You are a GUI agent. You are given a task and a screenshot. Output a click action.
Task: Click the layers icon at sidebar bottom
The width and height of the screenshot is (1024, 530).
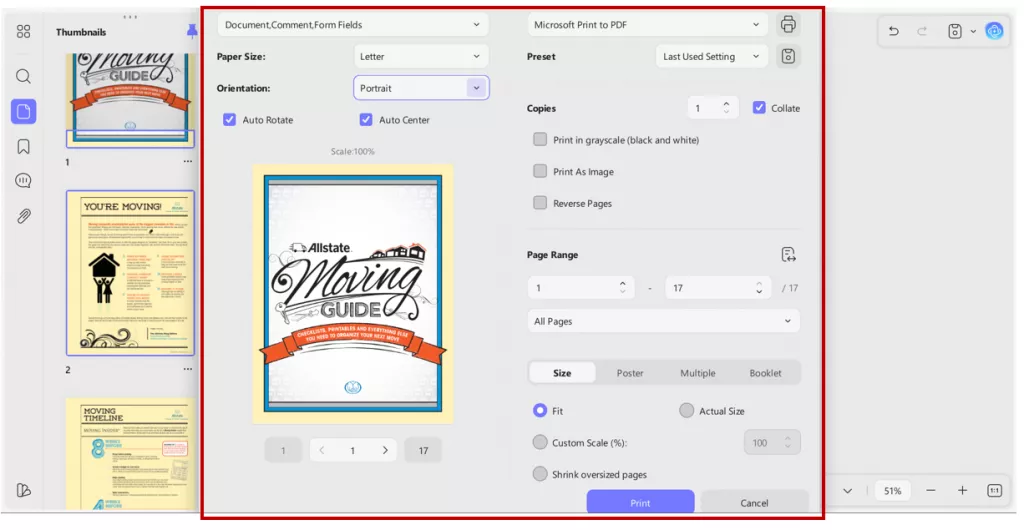(x=24, y=490)
